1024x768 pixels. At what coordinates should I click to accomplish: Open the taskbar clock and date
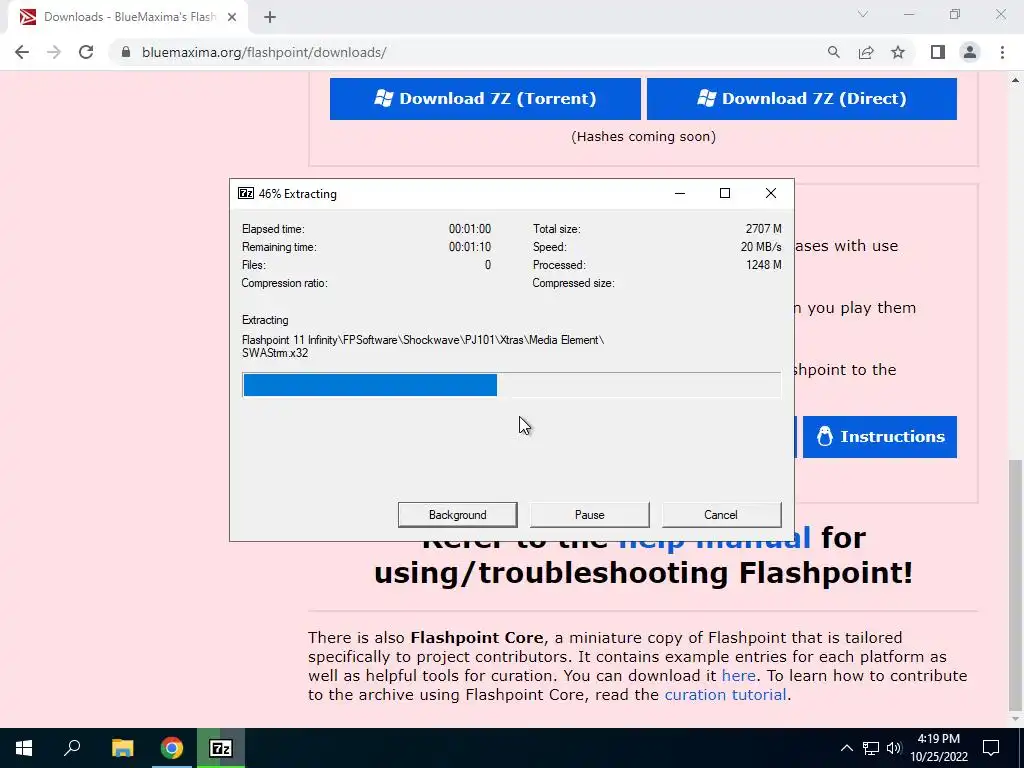[x=938, y=748]
